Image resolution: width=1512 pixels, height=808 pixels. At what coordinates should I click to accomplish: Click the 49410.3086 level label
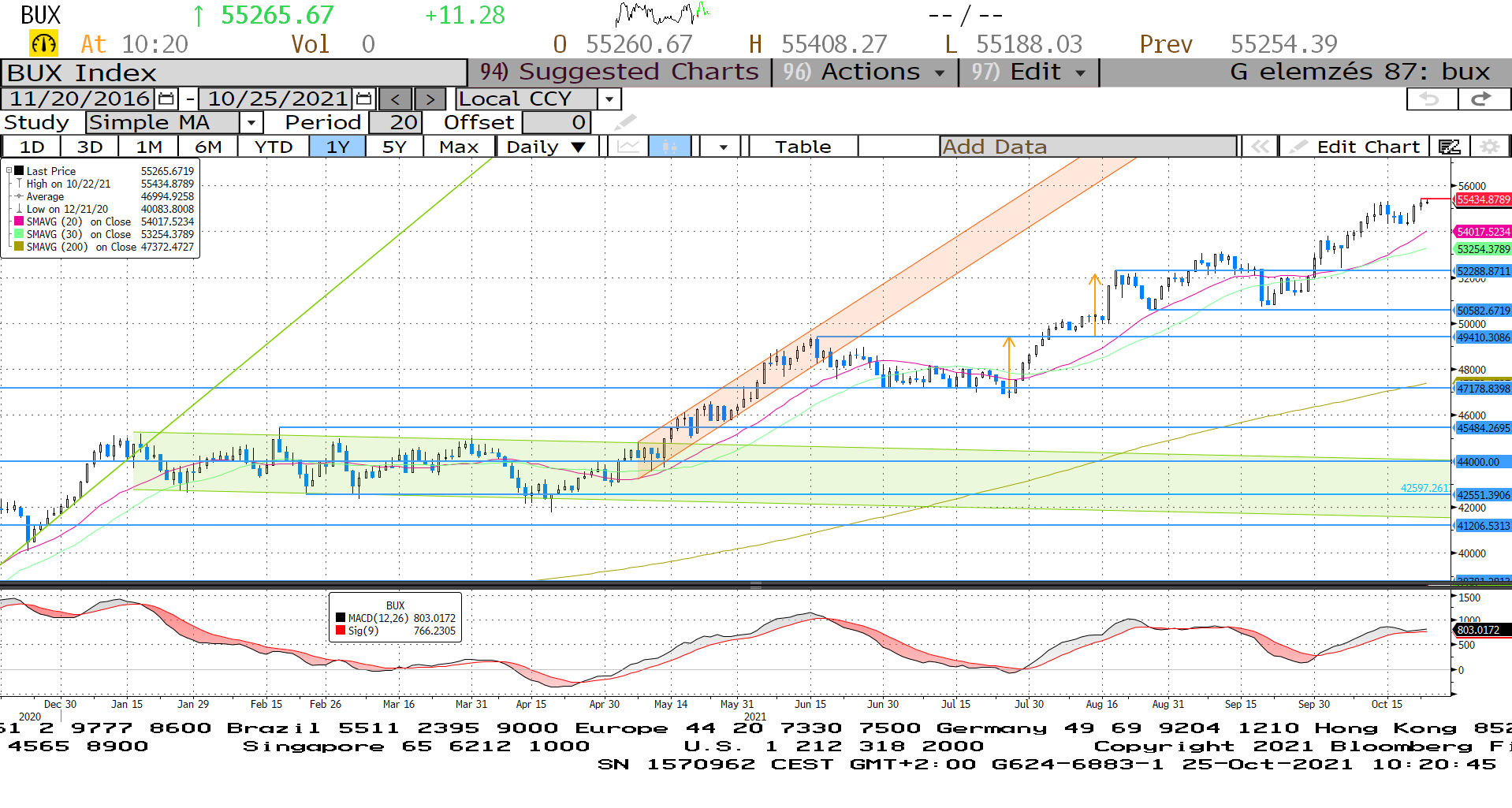tap(1483, 337)
